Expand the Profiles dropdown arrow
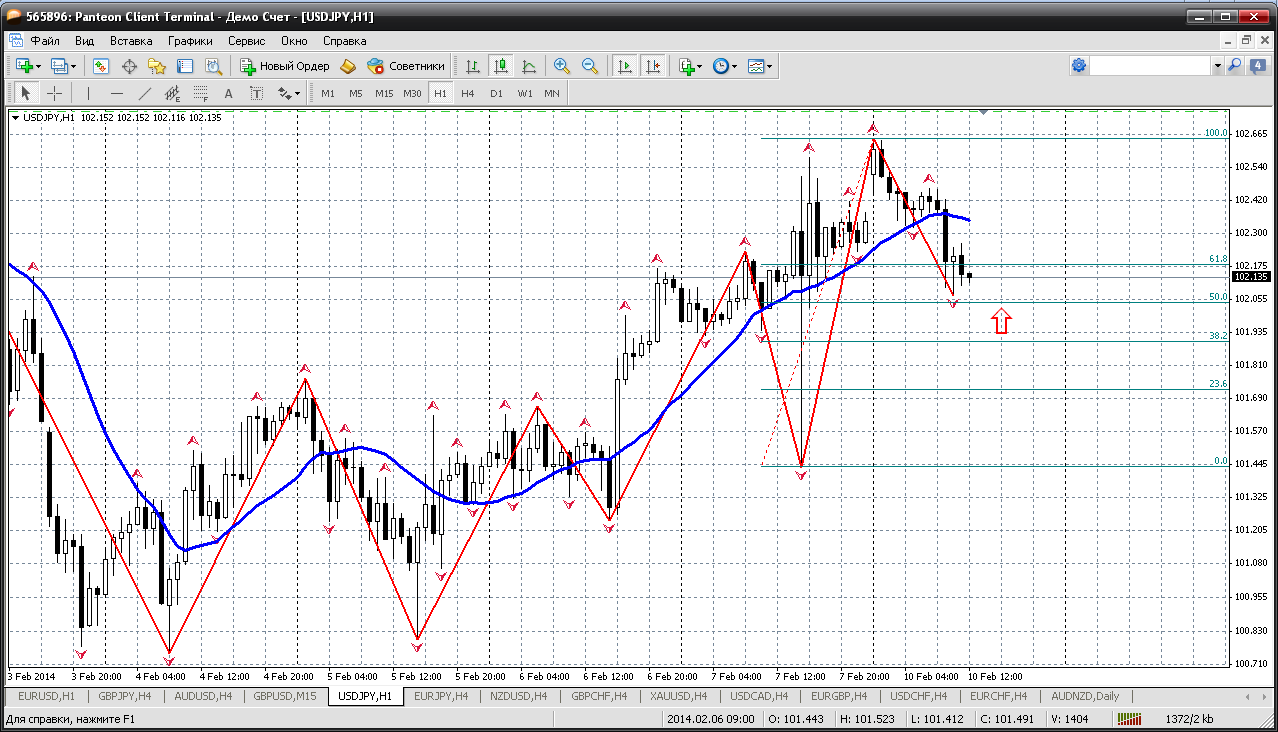This screenshot has height=732, width=1278. [73, 66]
